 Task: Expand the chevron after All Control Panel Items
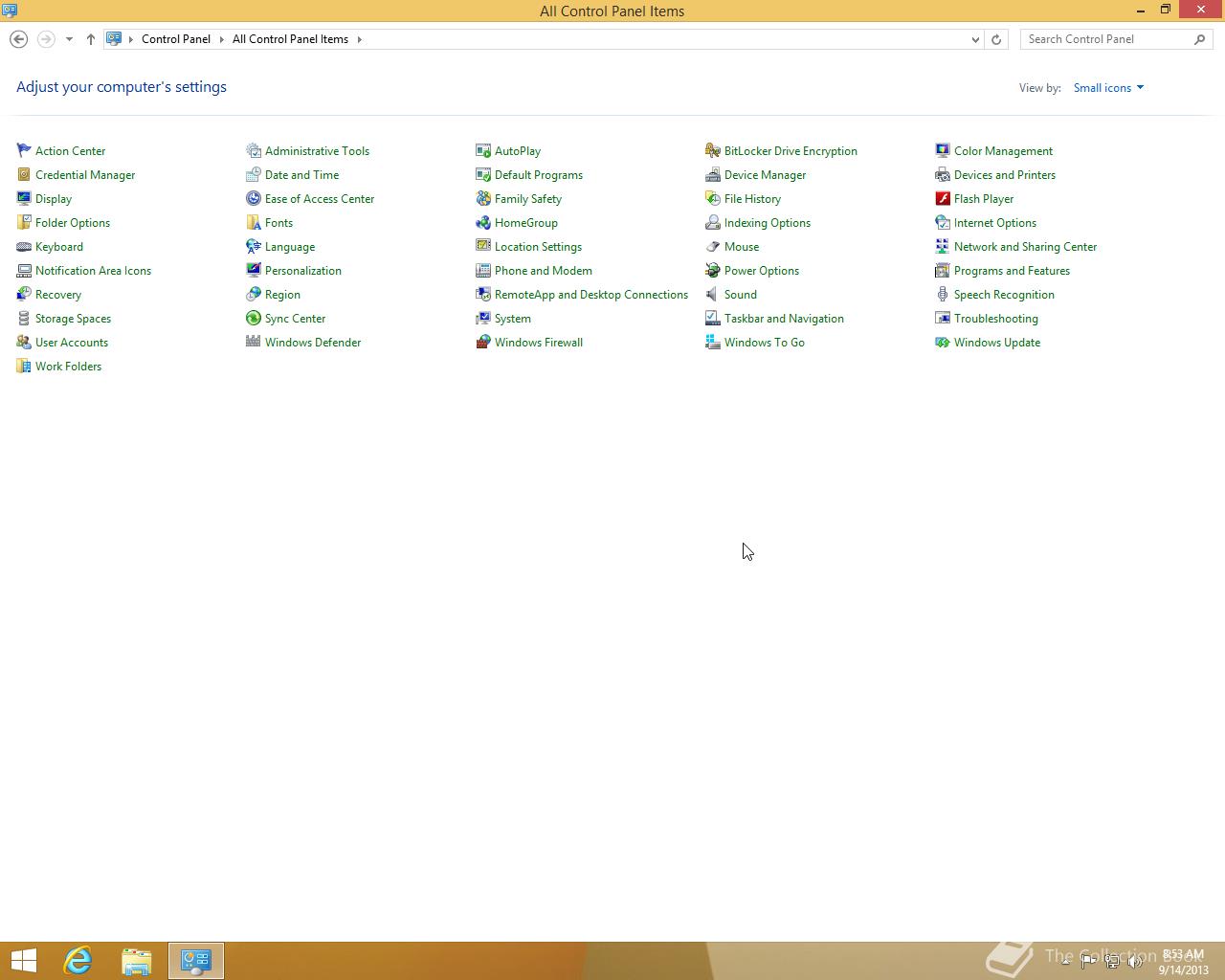pyautogui.click(x=360, y=39)
